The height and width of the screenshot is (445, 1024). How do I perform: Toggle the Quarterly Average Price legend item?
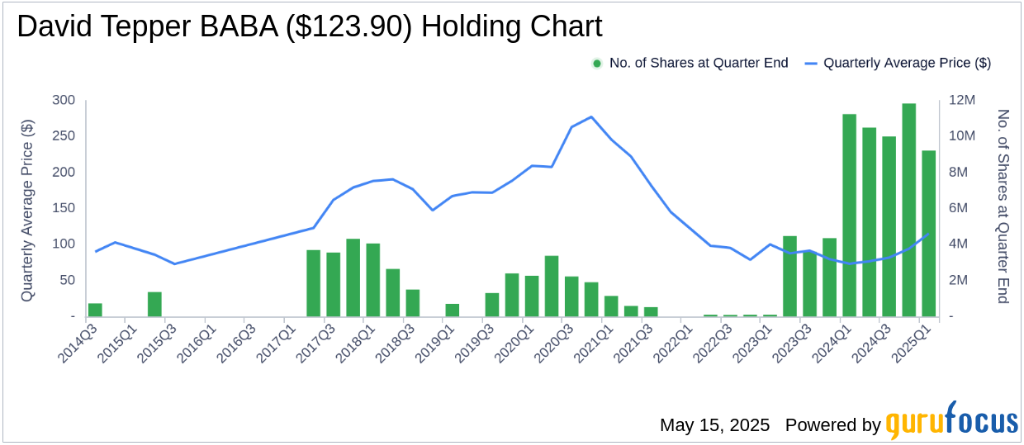coord(905,63)
